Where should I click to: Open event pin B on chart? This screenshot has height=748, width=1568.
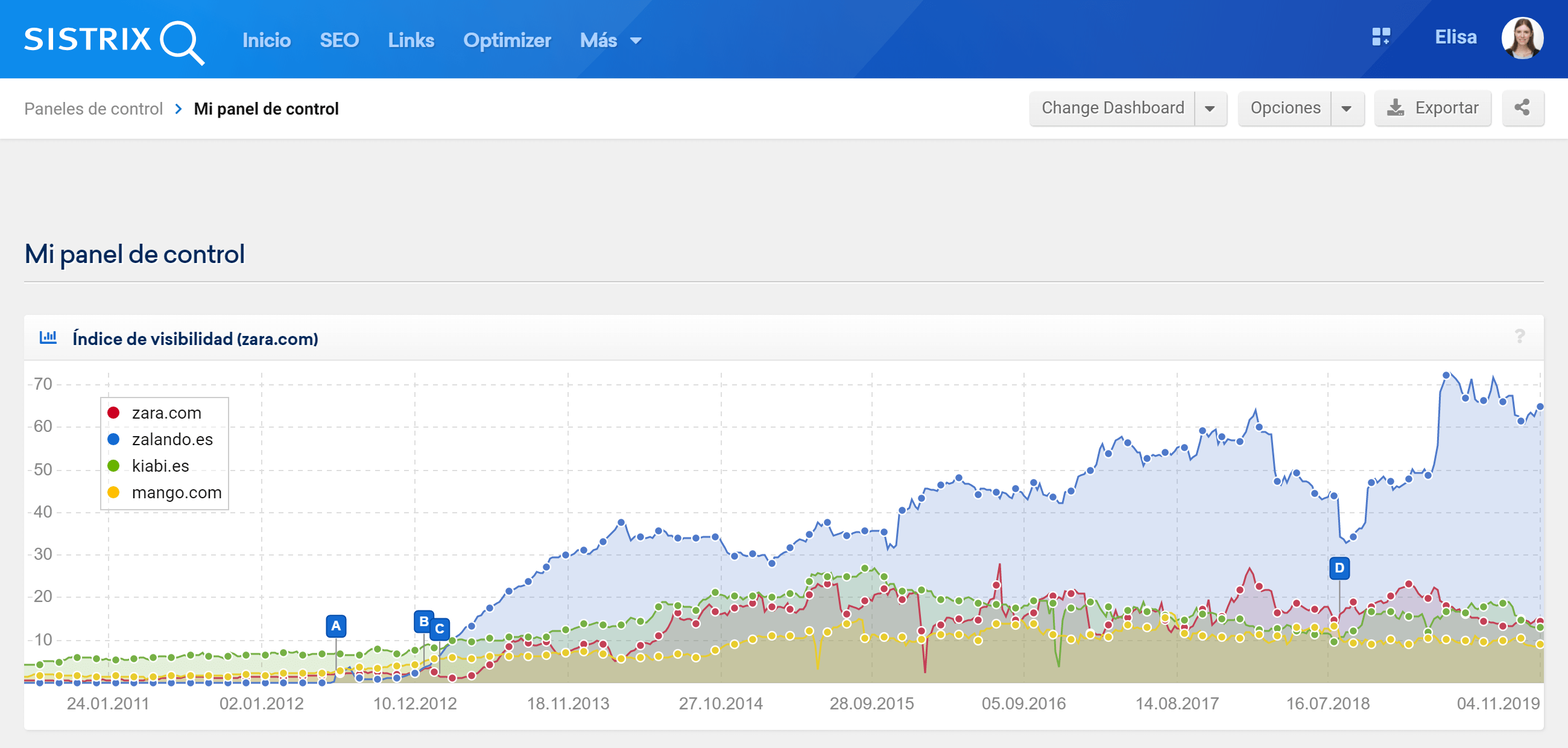423,621
